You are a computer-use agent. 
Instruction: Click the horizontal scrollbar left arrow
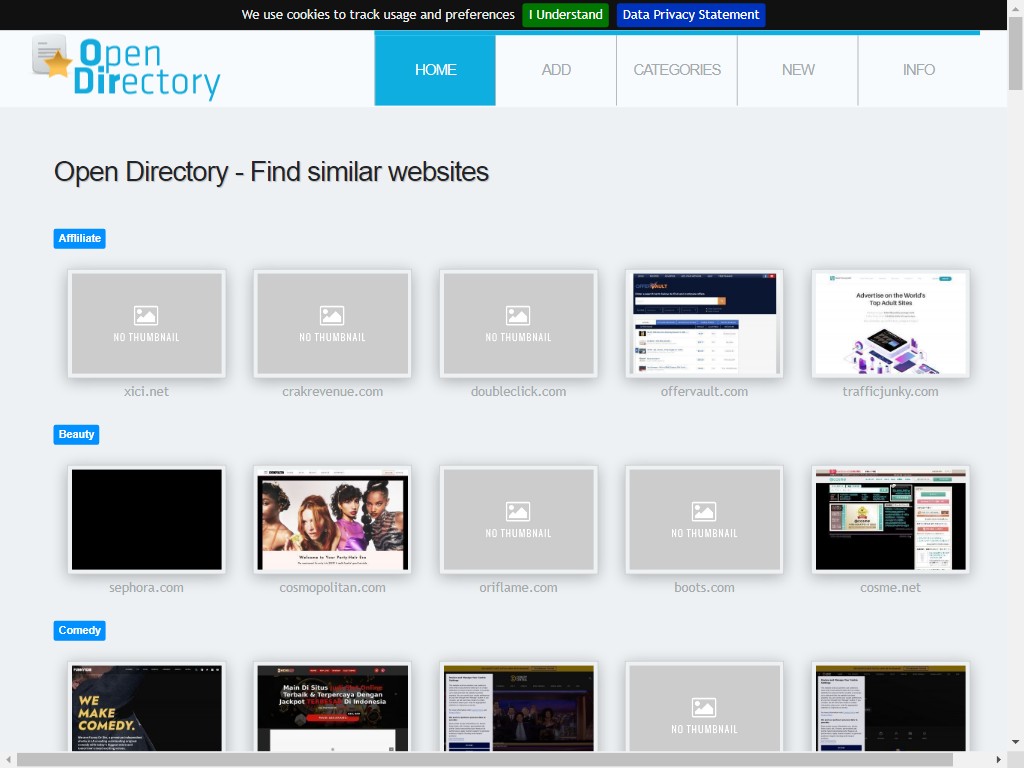(8, 760)
